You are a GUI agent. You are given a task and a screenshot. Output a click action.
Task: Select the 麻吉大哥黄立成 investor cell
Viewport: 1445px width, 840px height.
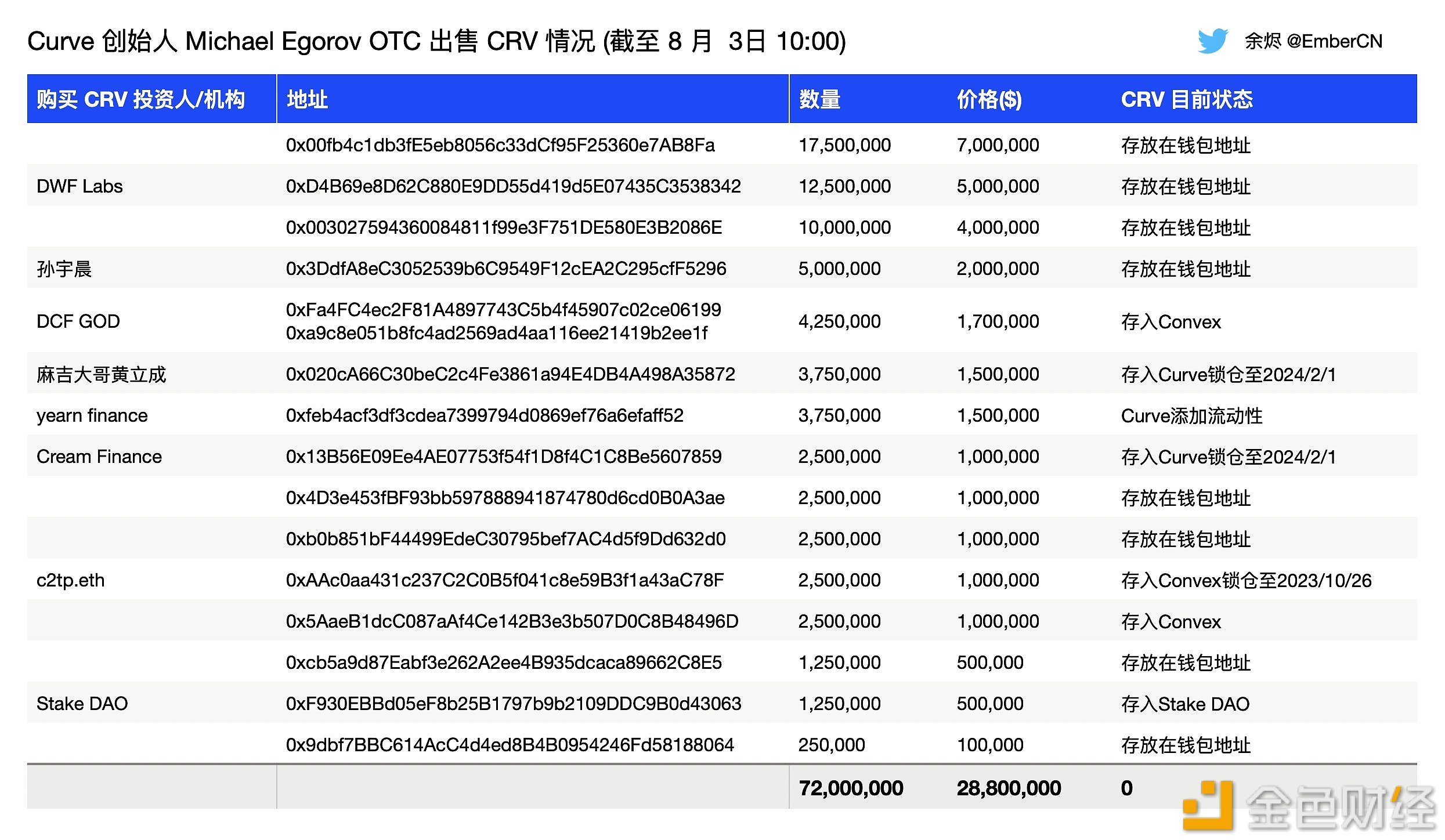[102, 374]
